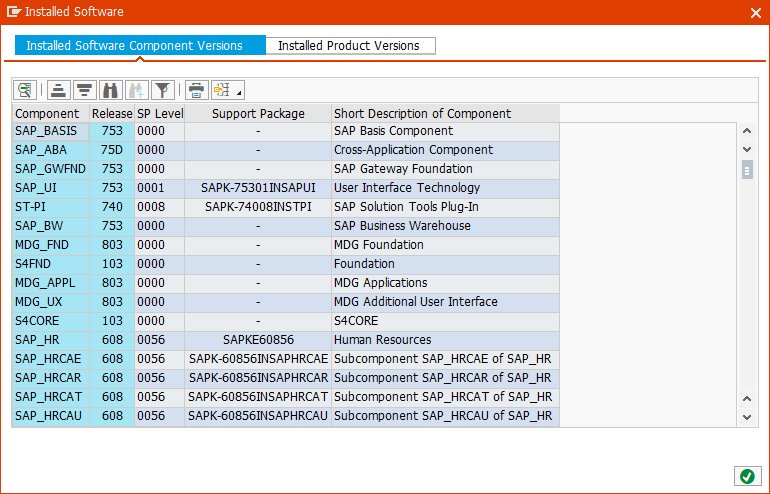The image size is (770, 494).
Task: Click the Find Next binoculars-plus icon
Action: coord(137,90)
